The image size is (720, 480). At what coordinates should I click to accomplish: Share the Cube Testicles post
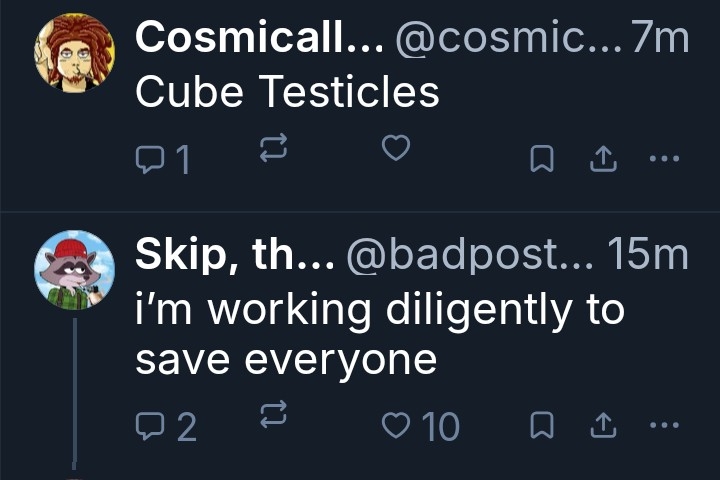pyautogui.click(x=603, y=159)
